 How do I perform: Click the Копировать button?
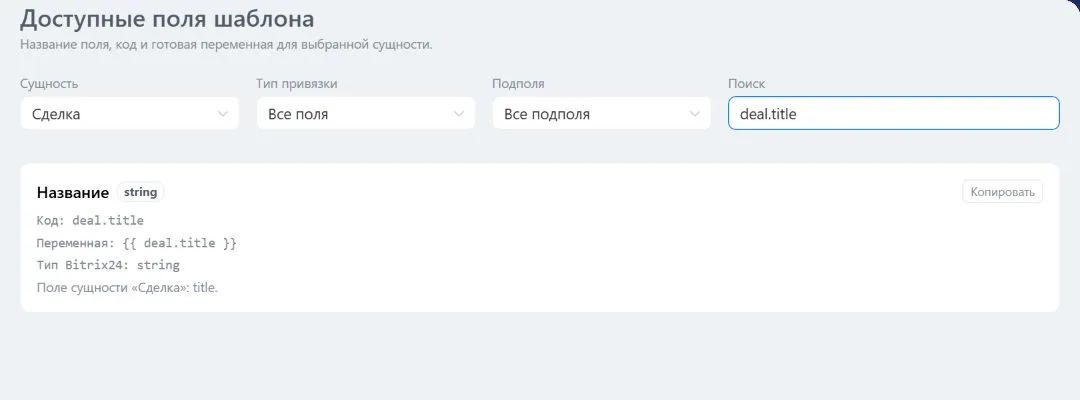click(x=1002, y=192)
